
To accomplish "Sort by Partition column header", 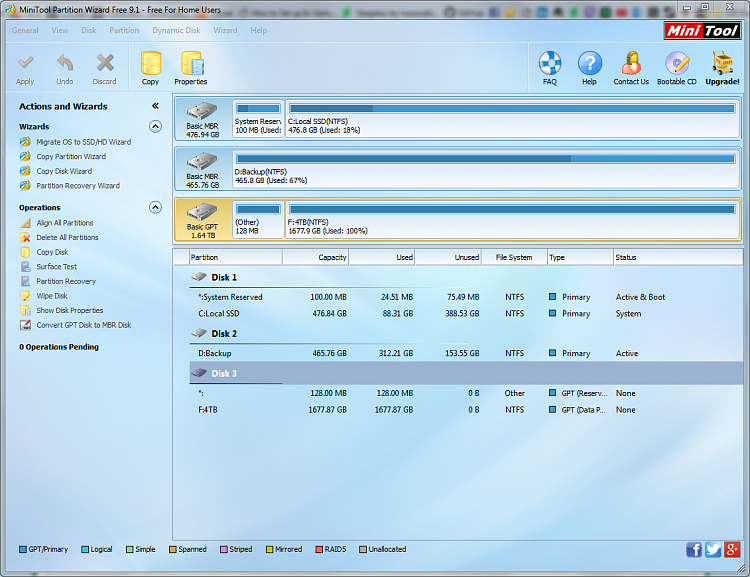I will [x=236, y=257].
